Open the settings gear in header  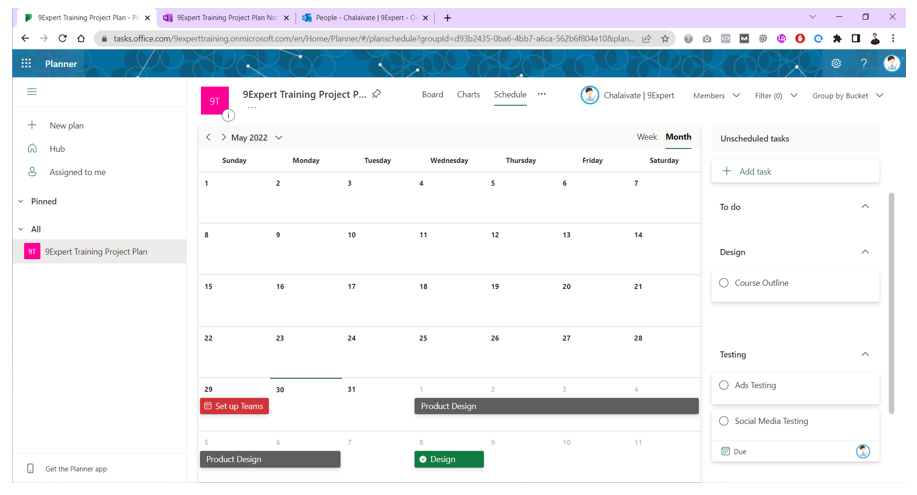coord(836,64)
